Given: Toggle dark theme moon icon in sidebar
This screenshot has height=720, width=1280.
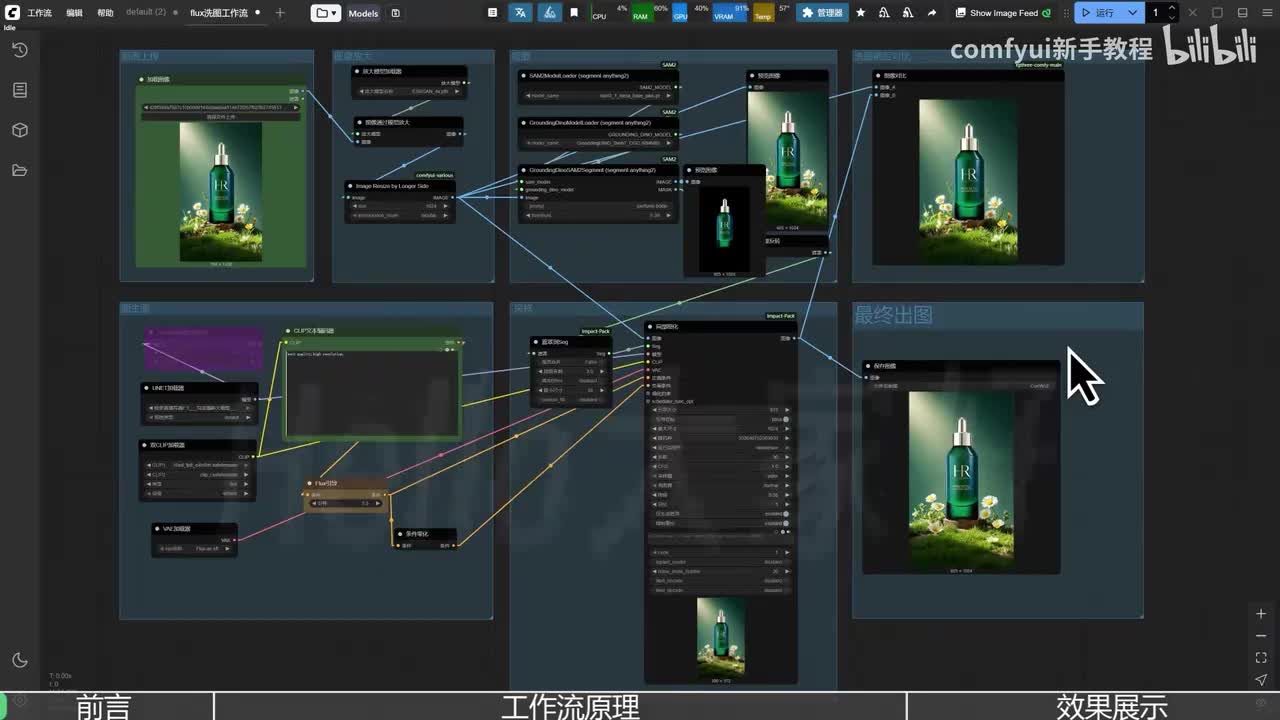Looking at the screenshot, I should tap(20, 660).
